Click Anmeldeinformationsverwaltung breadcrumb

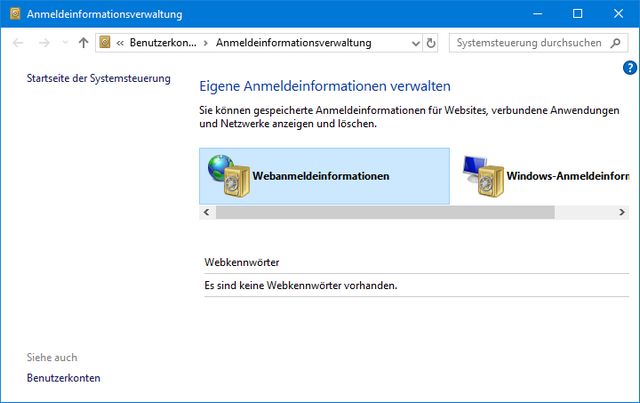point(293,42)
